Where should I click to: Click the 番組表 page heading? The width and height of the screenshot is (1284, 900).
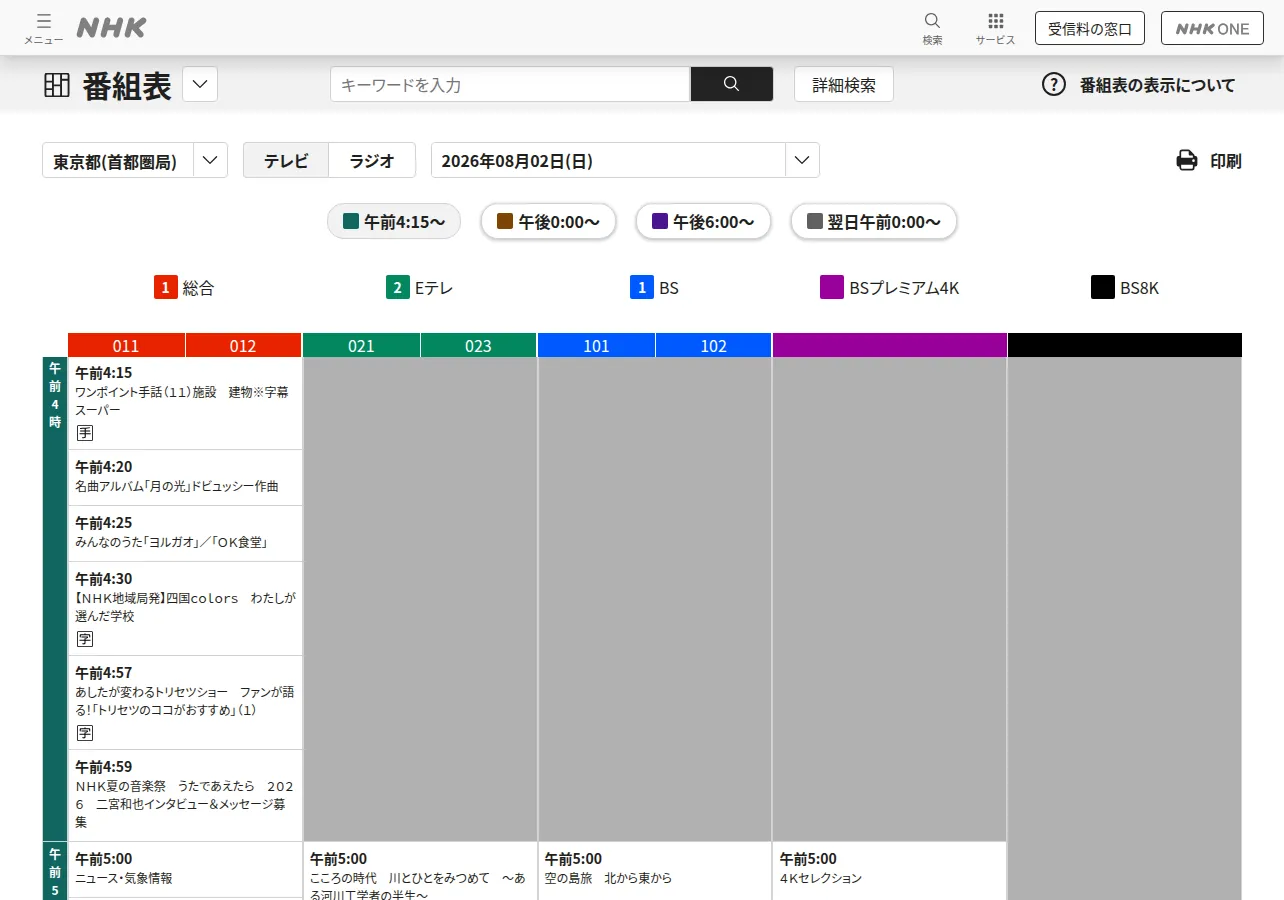click(127, 85)
